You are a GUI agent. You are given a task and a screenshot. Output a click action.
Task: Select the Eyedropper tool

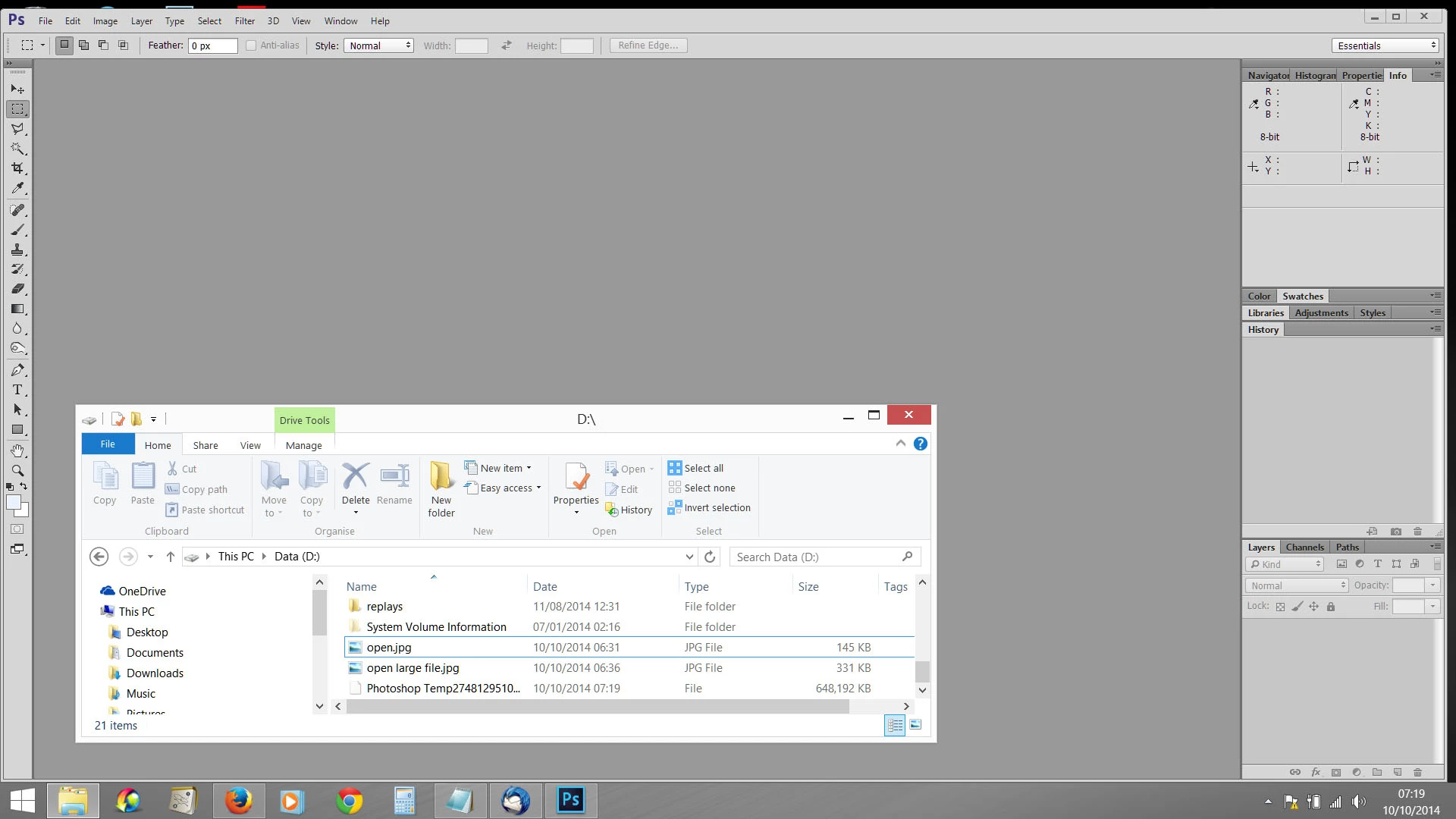pos(17,188)
